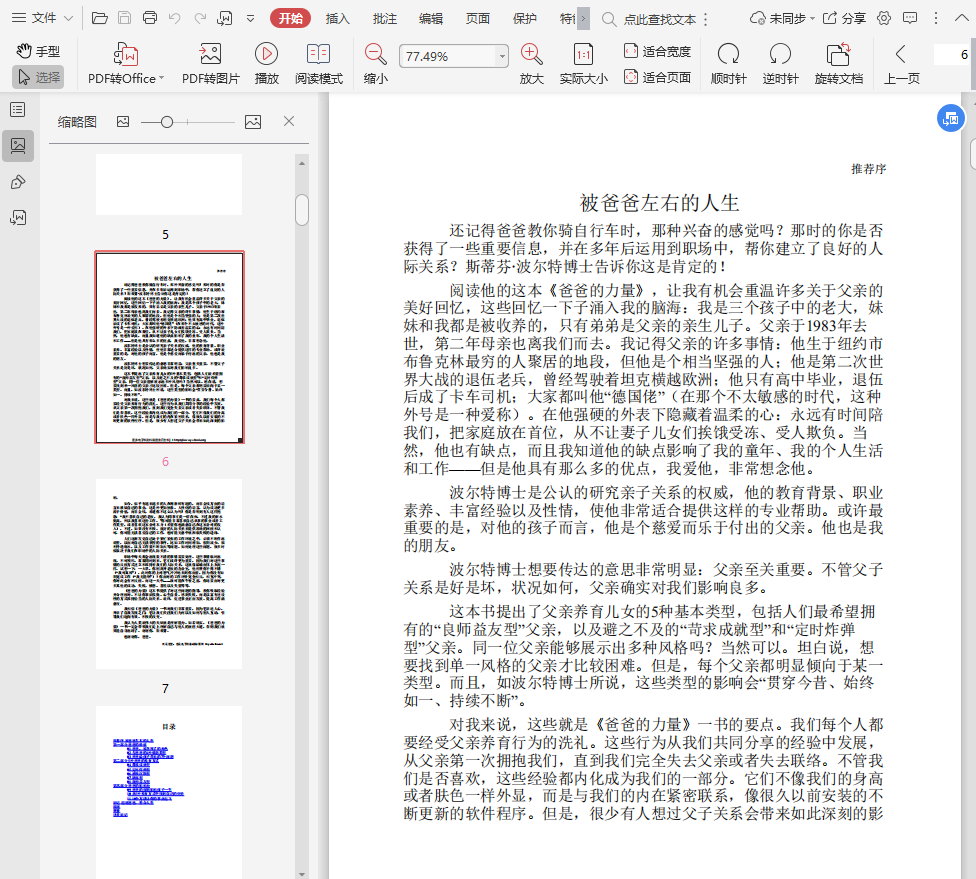Switch to the 插入 tab

tap(338, 18)
